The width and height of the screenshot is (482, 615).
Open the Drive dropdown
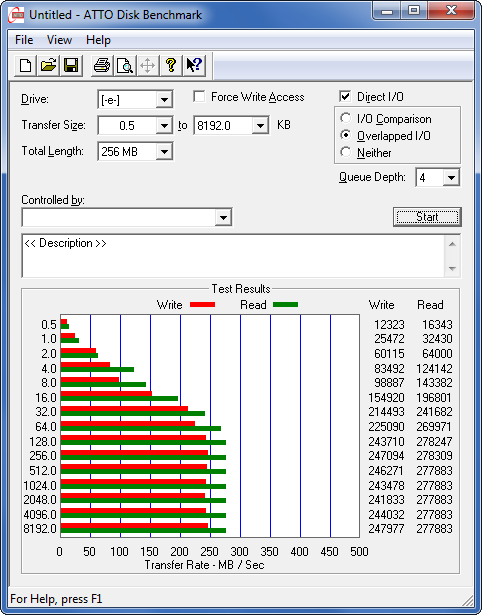(x=164, y=100)
